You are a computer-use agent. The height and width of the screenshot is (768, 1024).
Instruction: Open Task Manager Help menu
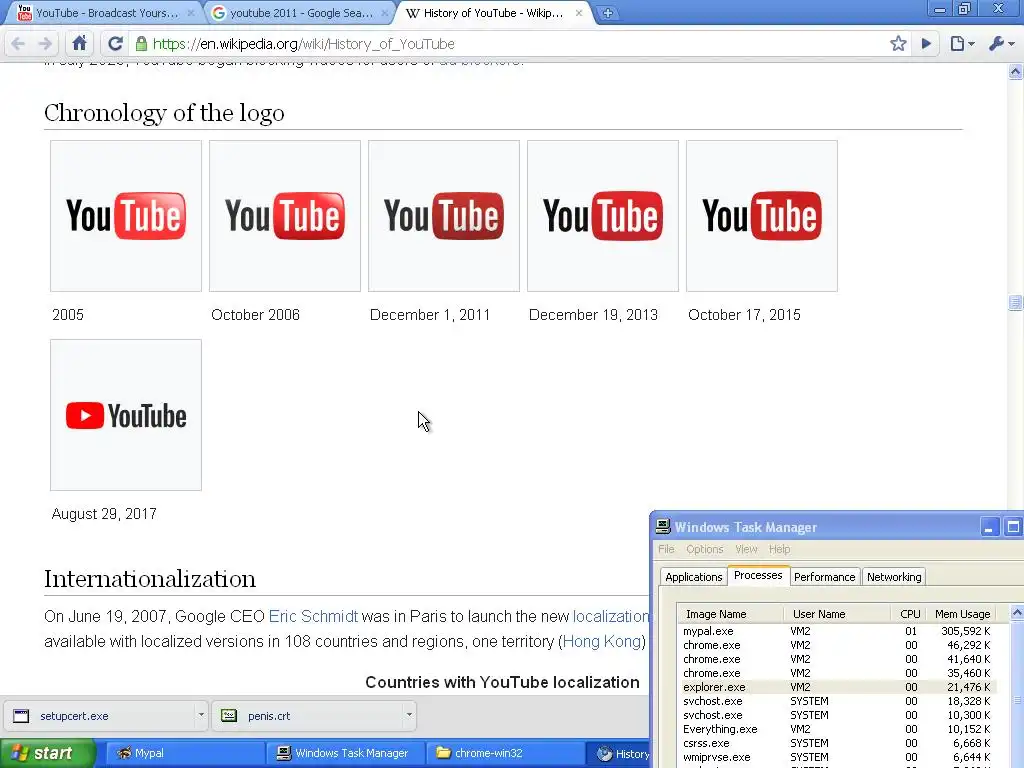click(x=779, y=549)
